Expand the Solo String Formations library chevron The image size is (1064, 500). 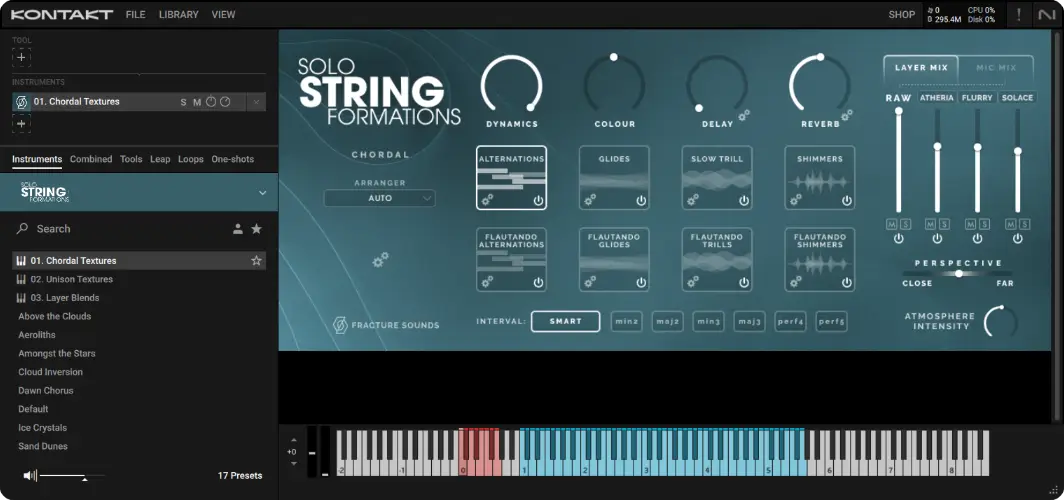pos(263,193)
